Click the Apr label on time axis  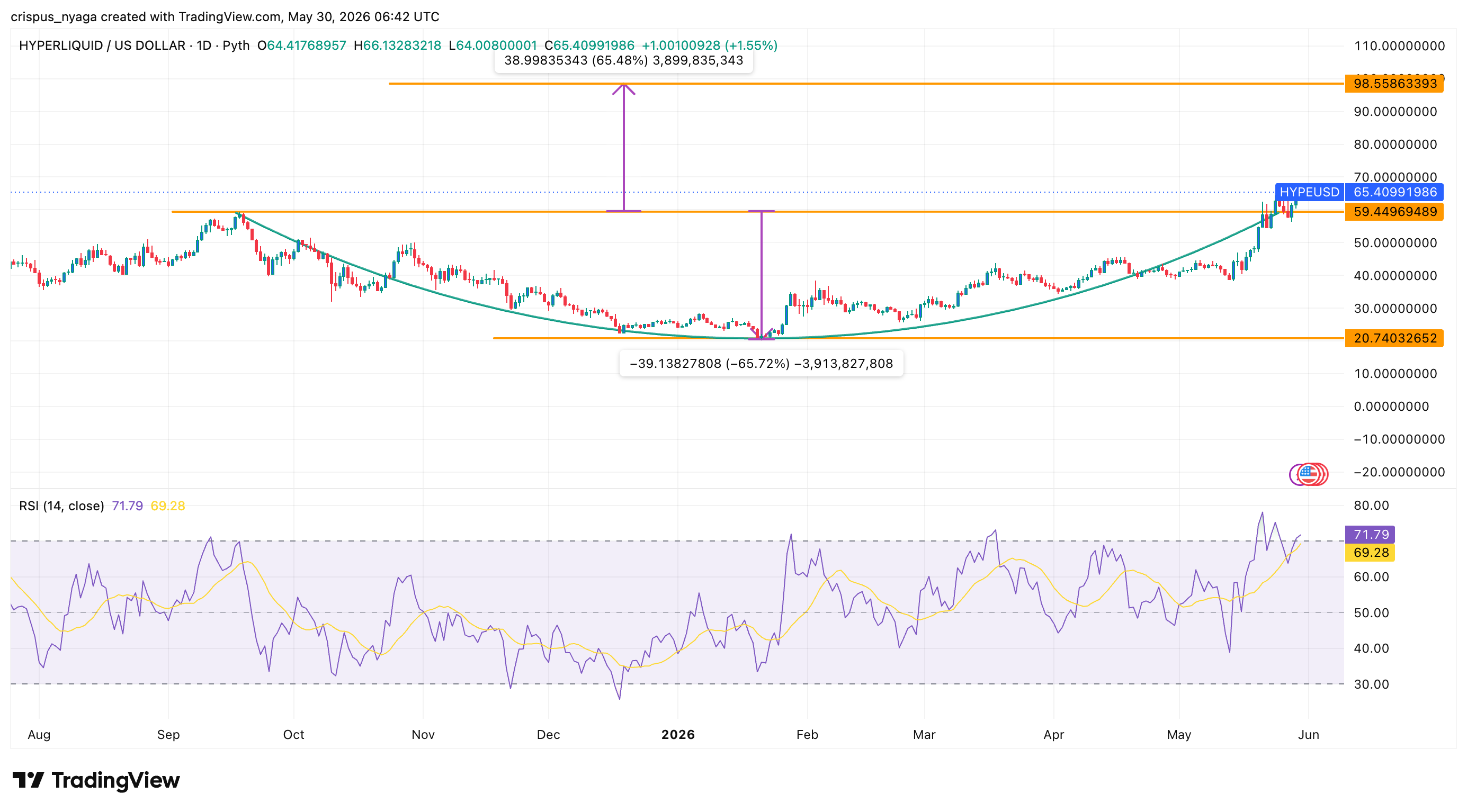pos(1053,735)
